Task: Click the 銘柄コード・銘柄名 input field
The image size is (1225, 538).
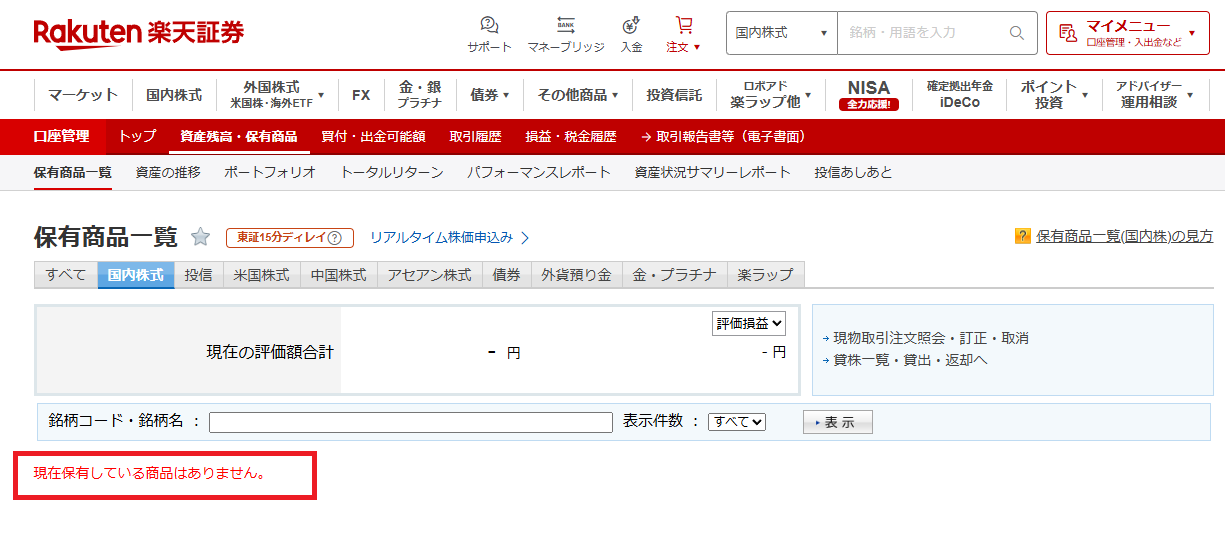Action: [410, 422]
